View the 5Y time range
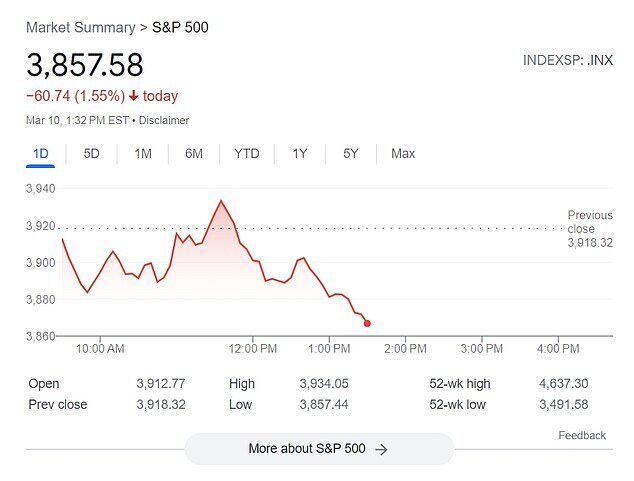 point(351,154)
